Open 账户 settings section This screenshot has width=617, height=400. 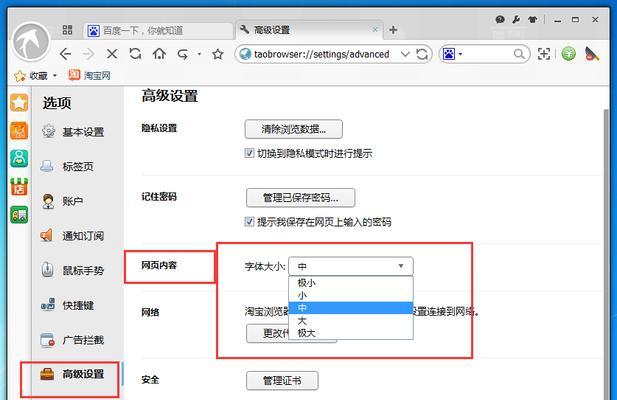[63, 201]
